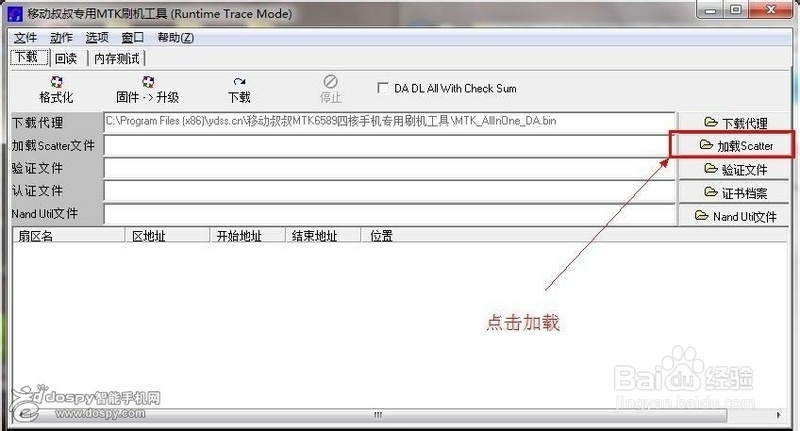Switch to the 内存测试 tab
Image resolution: width=800 pixels, height=431 pixels.
click(117, 59)
